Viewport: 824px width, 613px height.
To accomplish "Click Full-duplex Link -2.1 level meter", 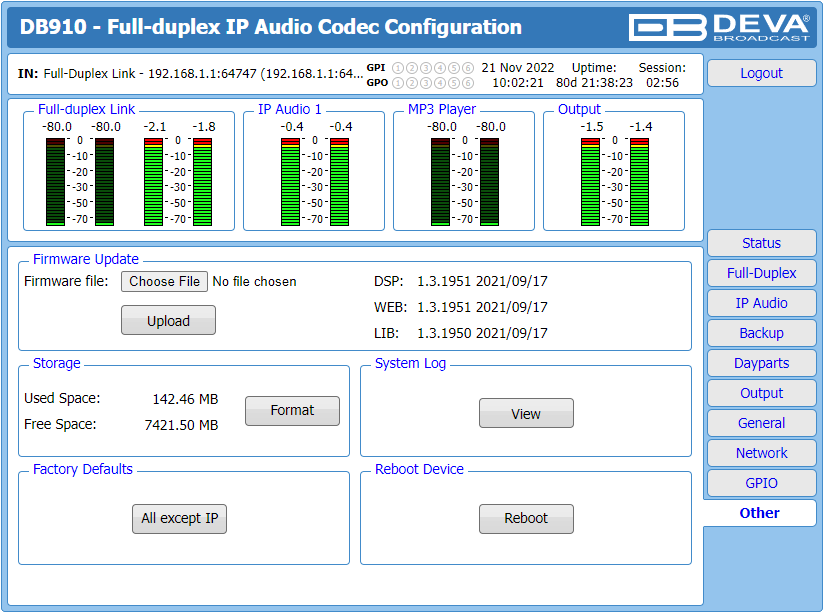I will tap(153, 182).
